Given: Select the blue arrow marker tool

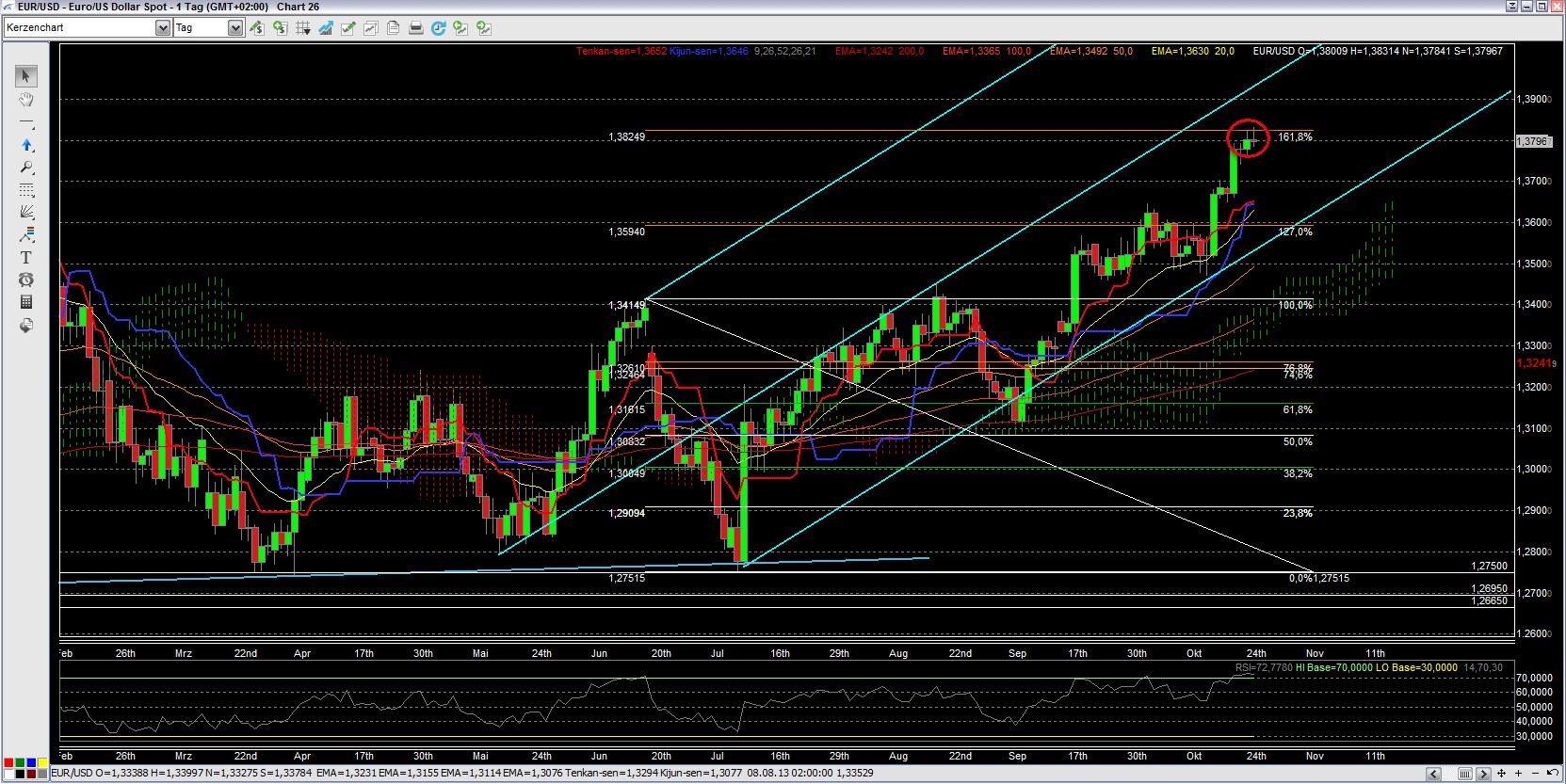Looking at the screenshot, I should tap(26, 145).
